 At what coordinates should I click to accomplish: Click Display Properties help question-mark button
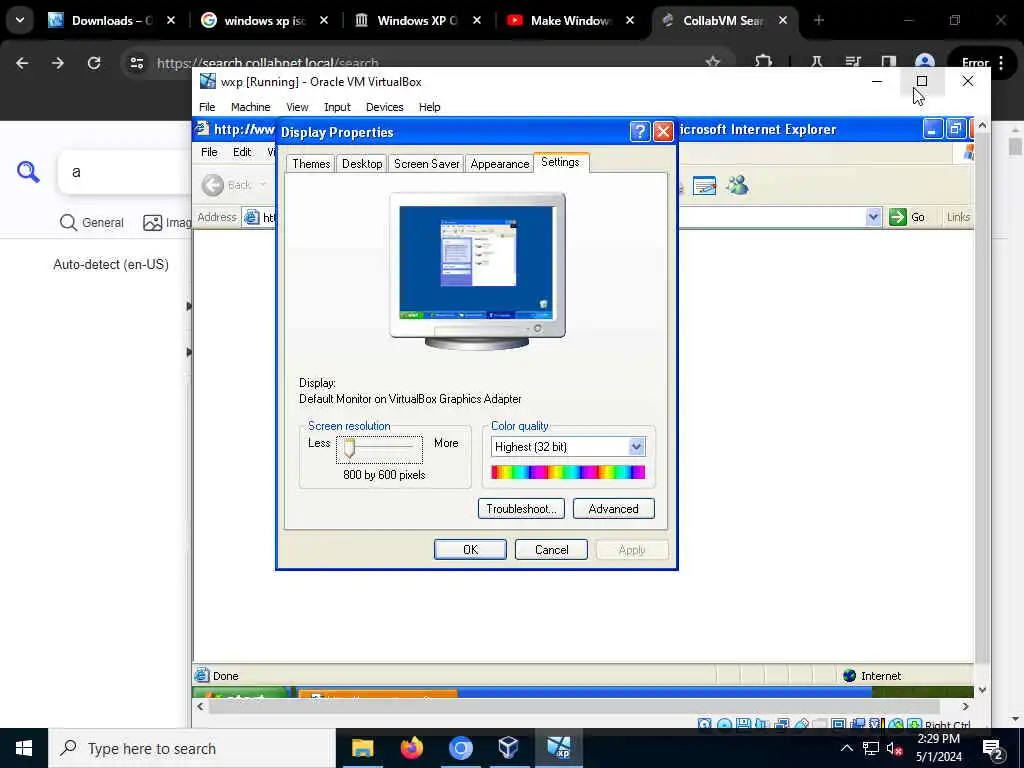639,132
